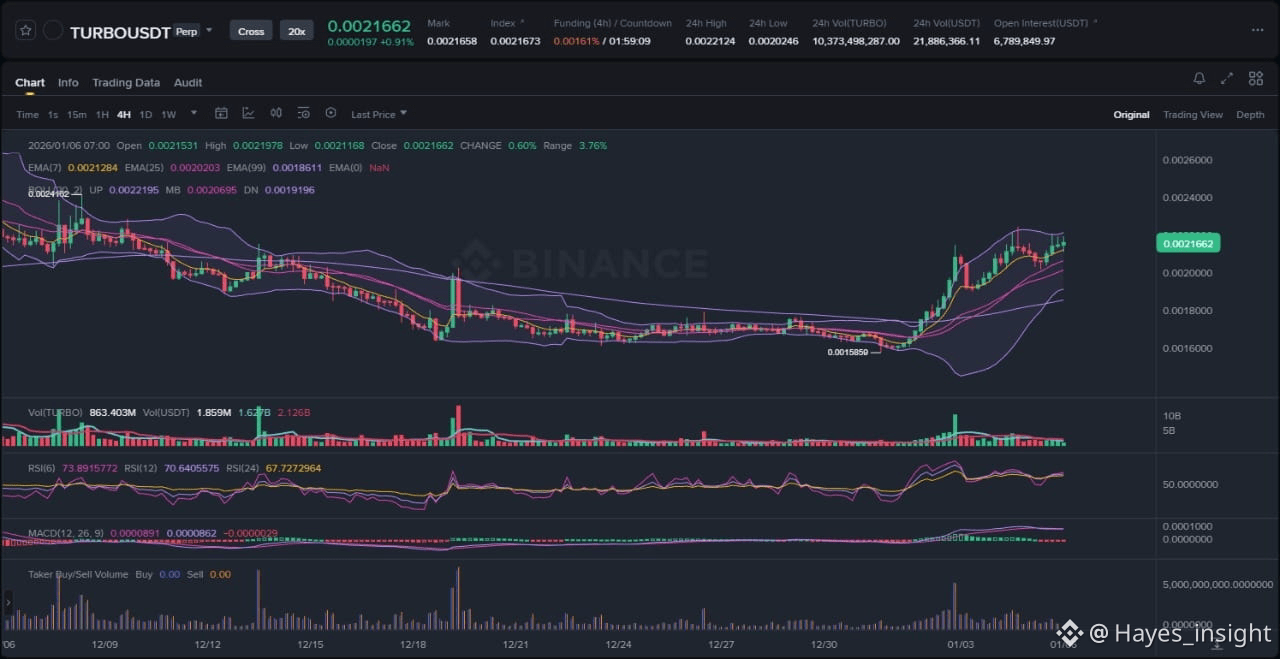The width and height of the screenshot is (1280, 659).
Task: Select the 1H time interval
Action: coord(102,114)
